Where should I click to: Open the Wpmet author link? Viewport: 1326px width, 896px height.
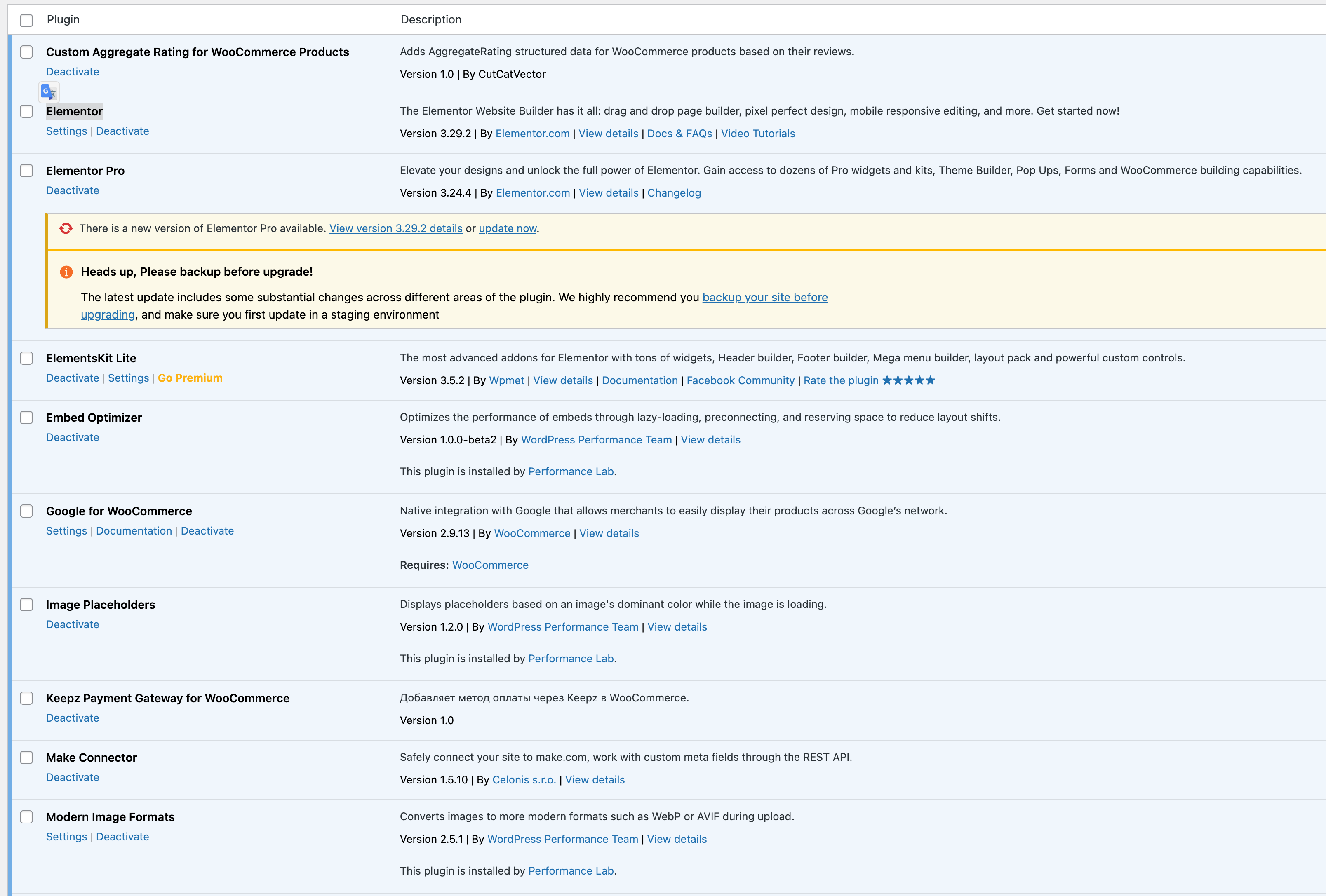[507, 380]
